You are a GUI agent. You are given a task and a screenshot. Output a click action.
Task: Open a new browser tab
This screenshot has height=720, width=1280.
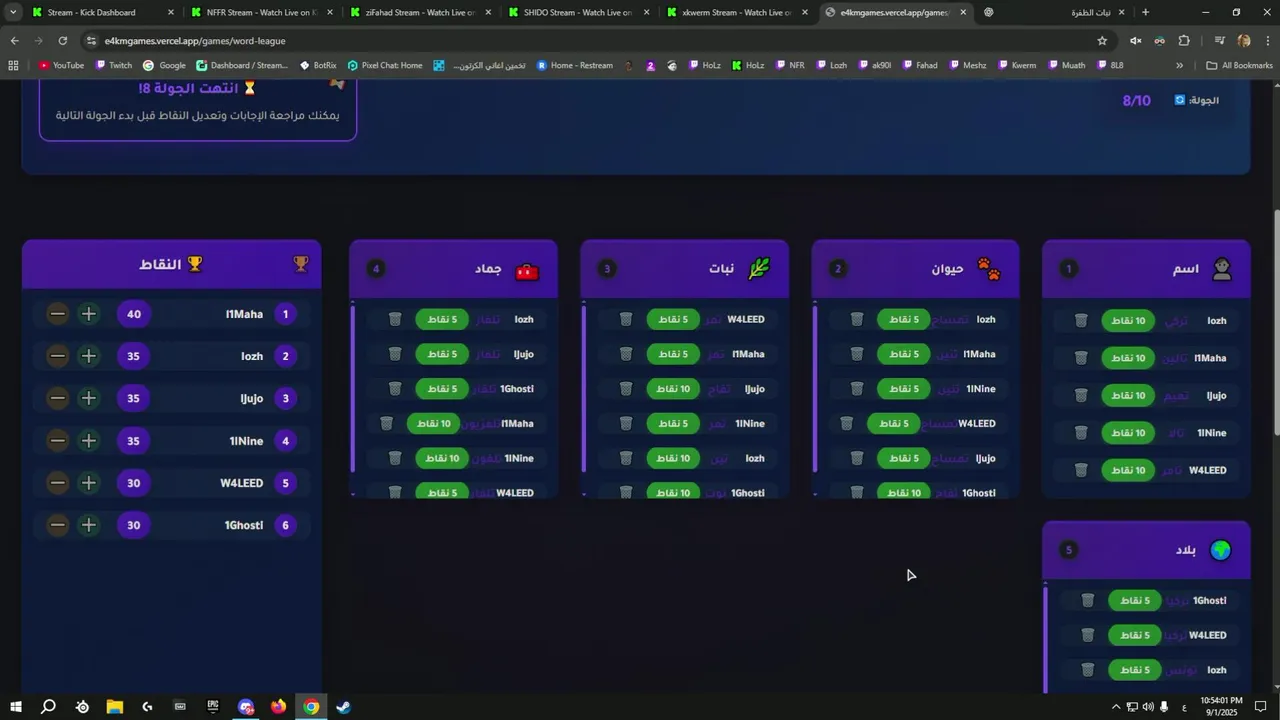[x=1146, y=12]
